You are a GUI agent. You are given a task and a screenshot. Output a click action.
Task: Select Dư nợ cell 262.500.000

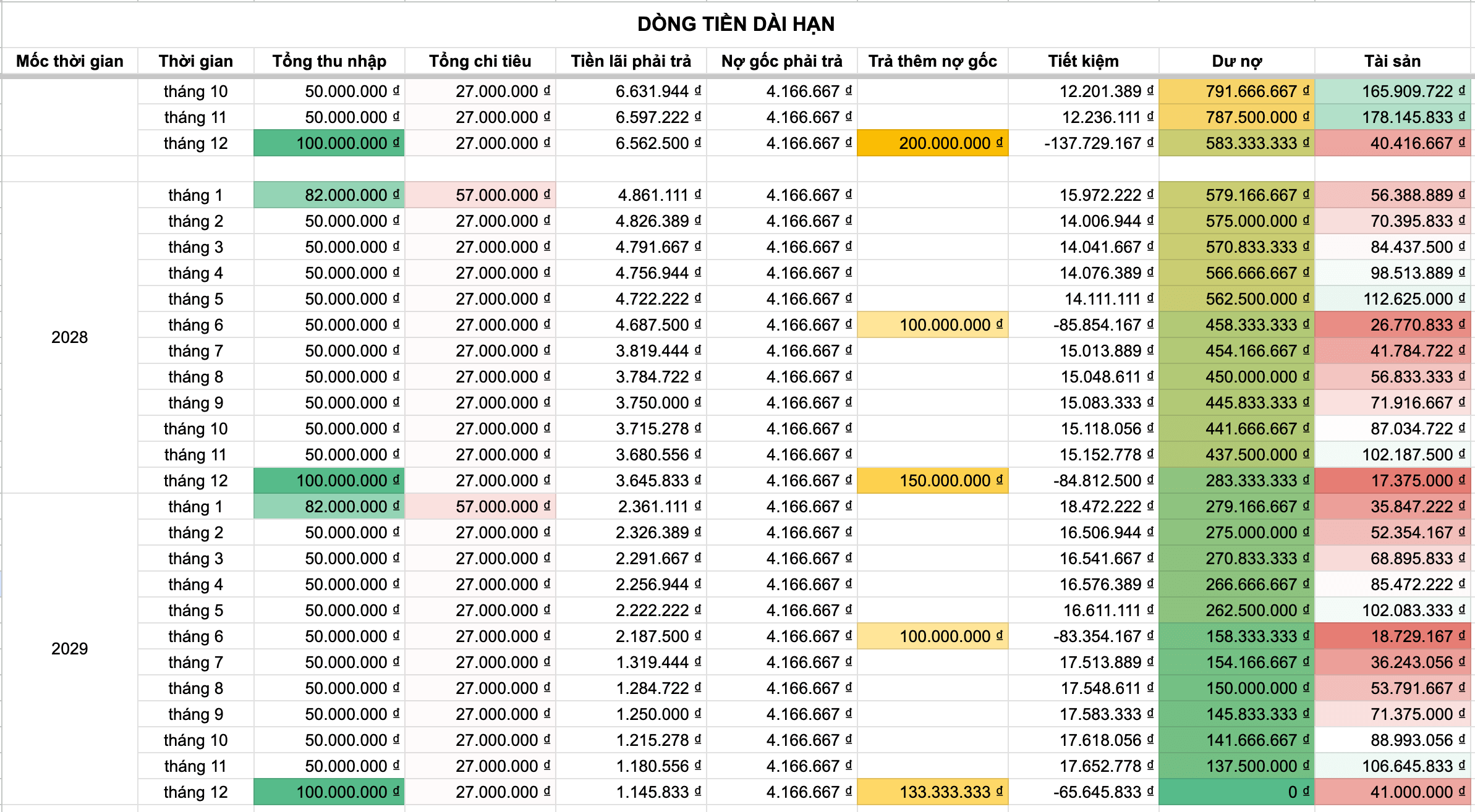point(1237,611)
